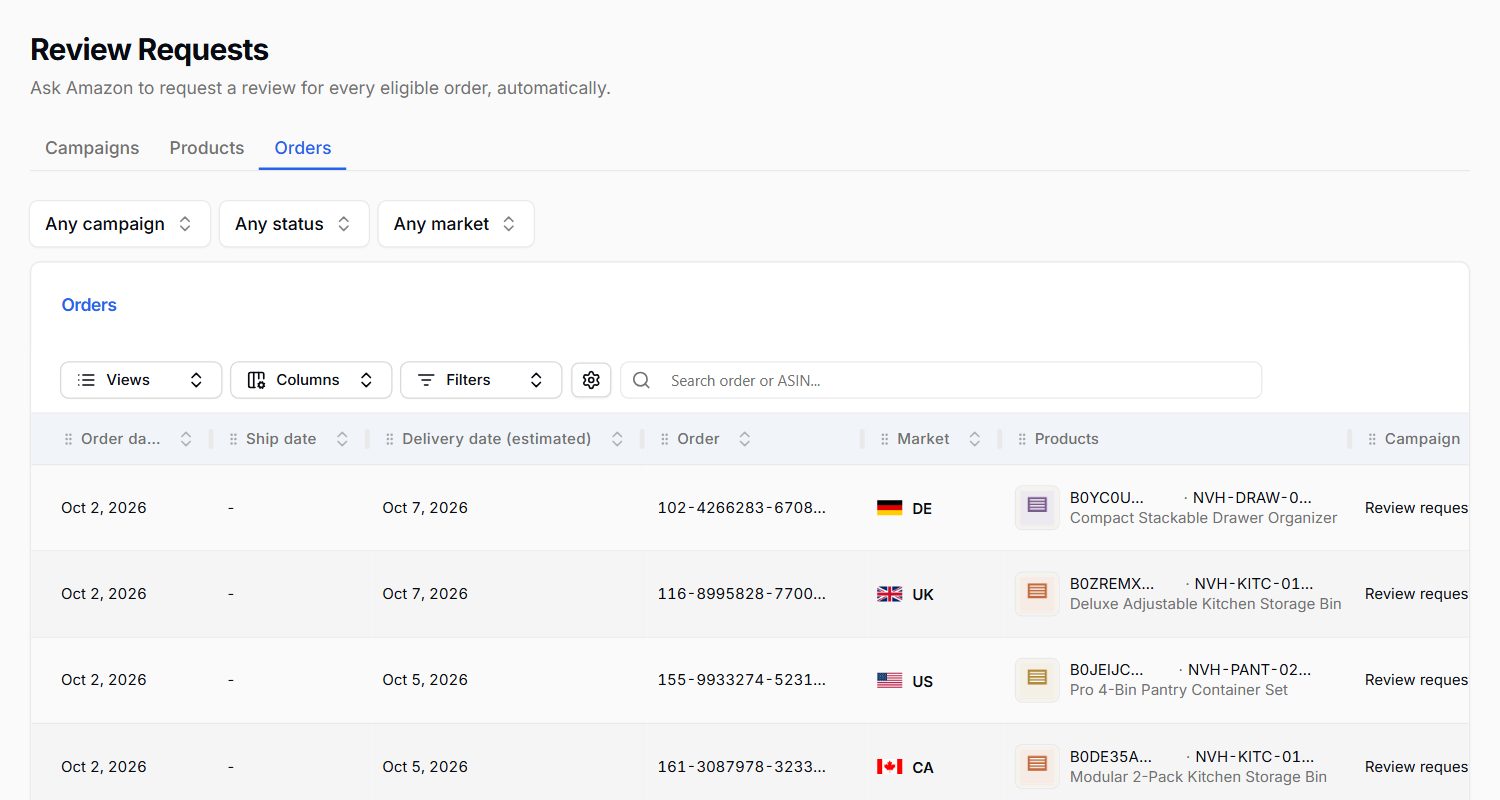Open the table settings gear icon

pyautogui.click(x=591, y=380)
